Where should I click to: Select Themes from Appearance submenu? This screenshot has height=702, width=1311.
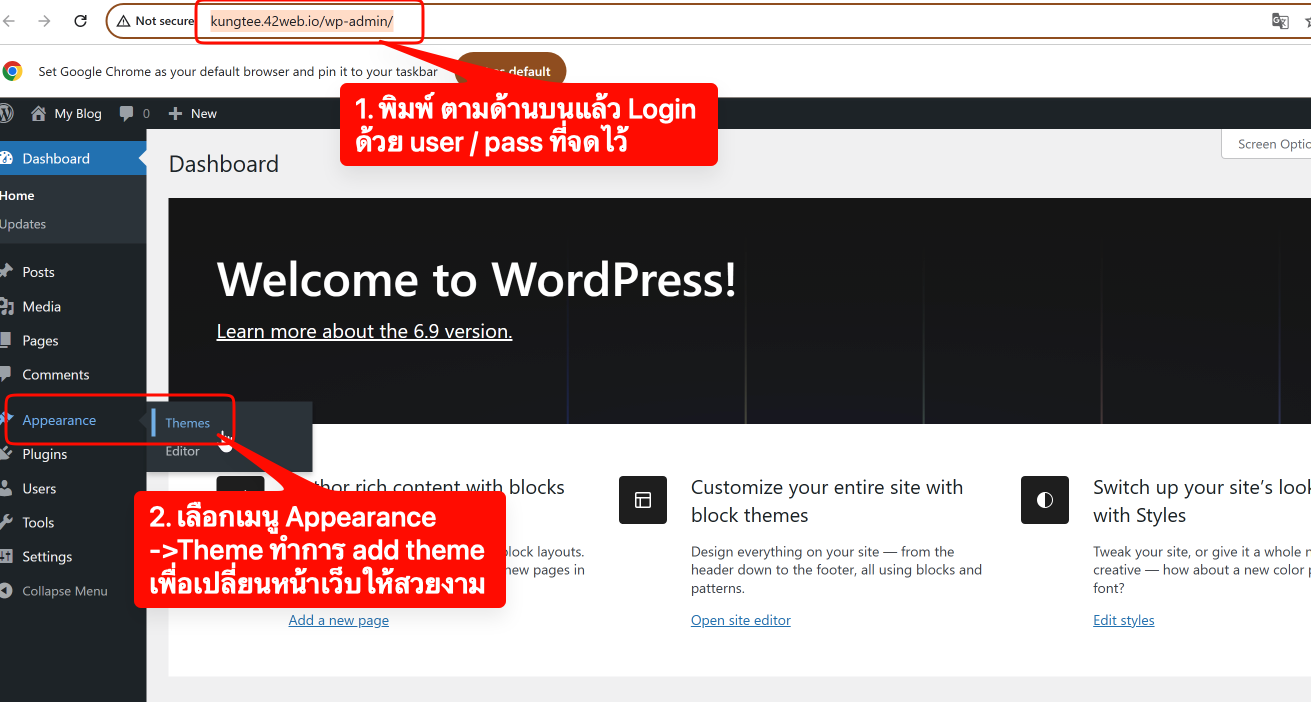[187, 423]
